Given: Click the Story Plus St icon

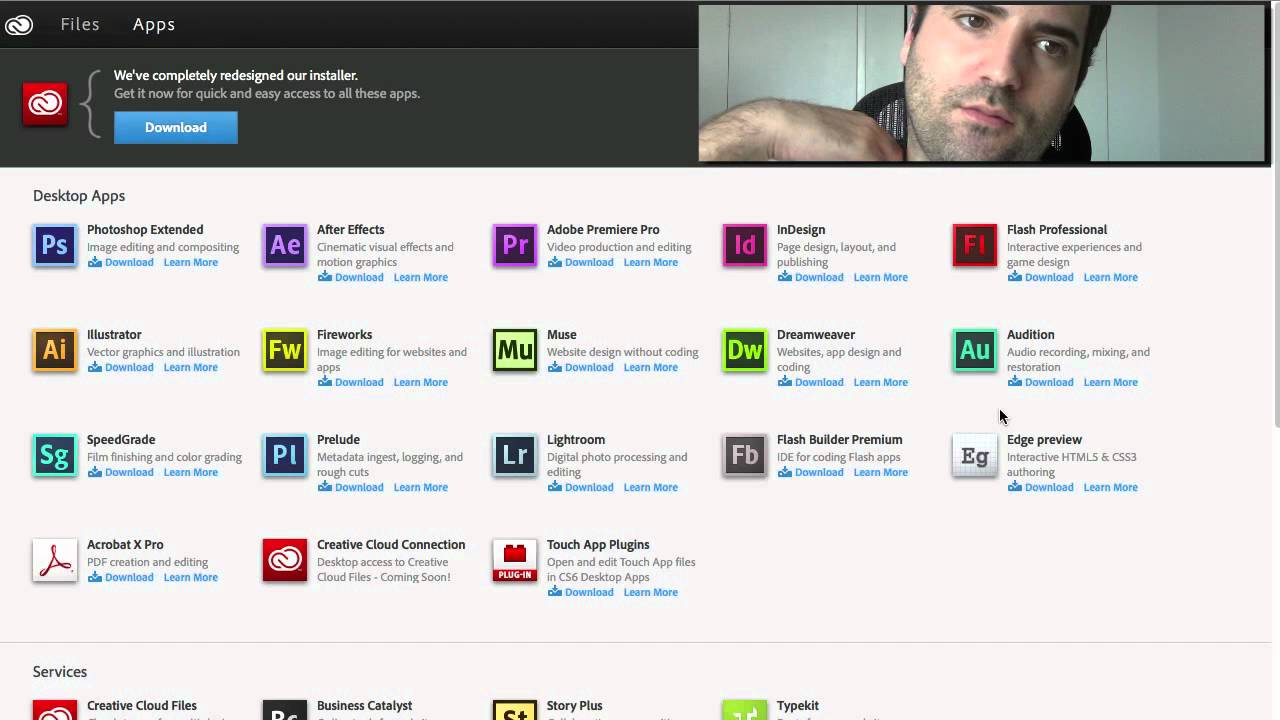Looking at the screenshot, I should coord(515,709).
